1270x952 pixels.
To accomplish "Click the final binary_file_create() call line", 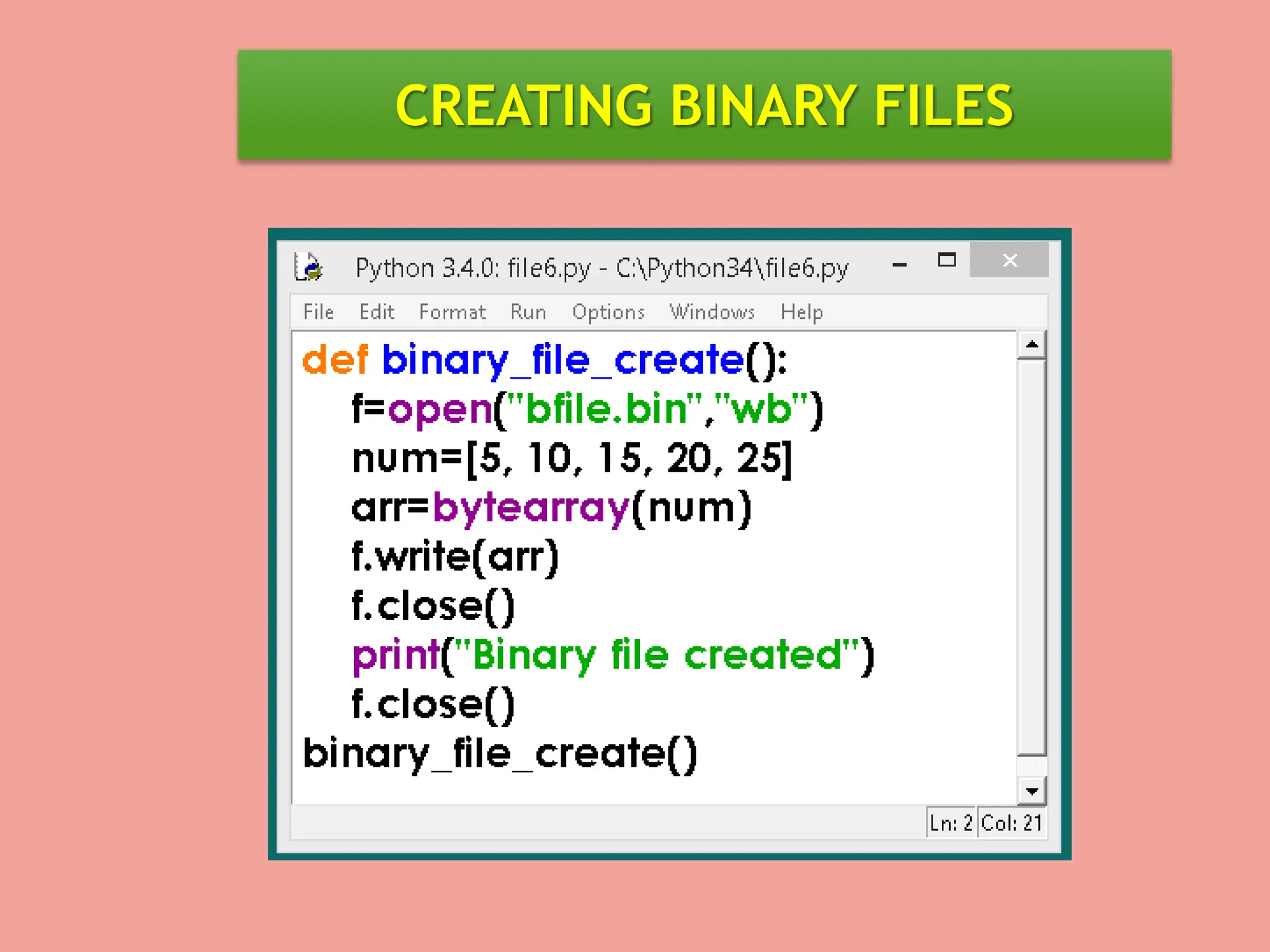I will (x=500, y=754).
